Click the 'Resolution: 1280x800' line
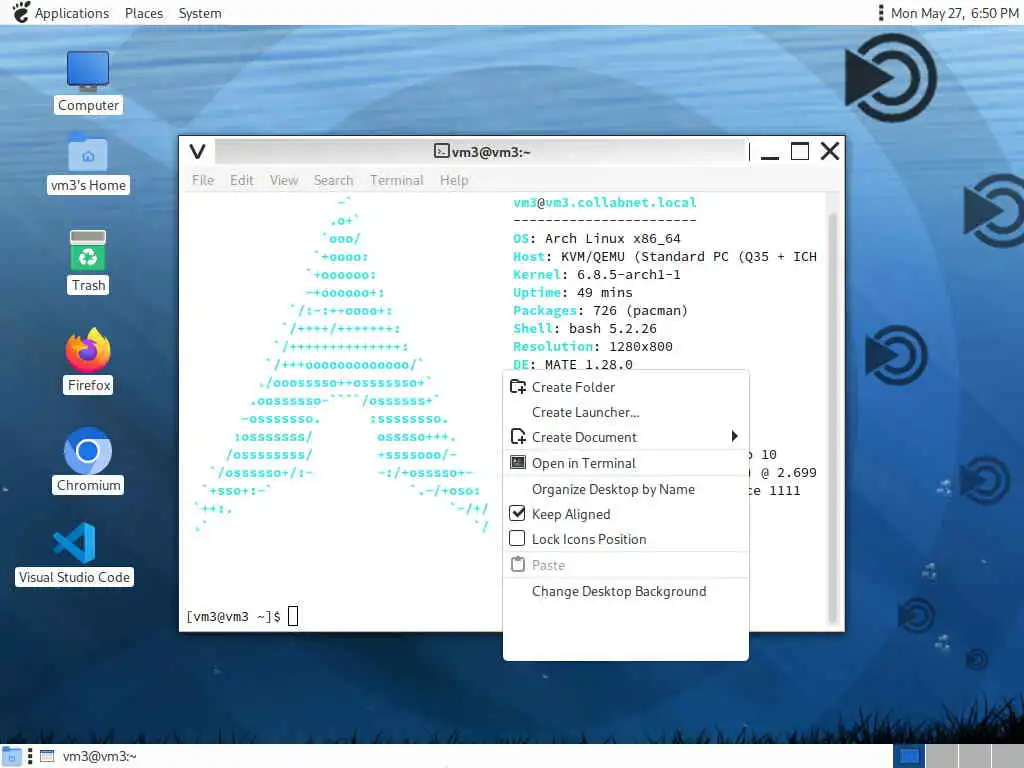 tap(593, 346)
